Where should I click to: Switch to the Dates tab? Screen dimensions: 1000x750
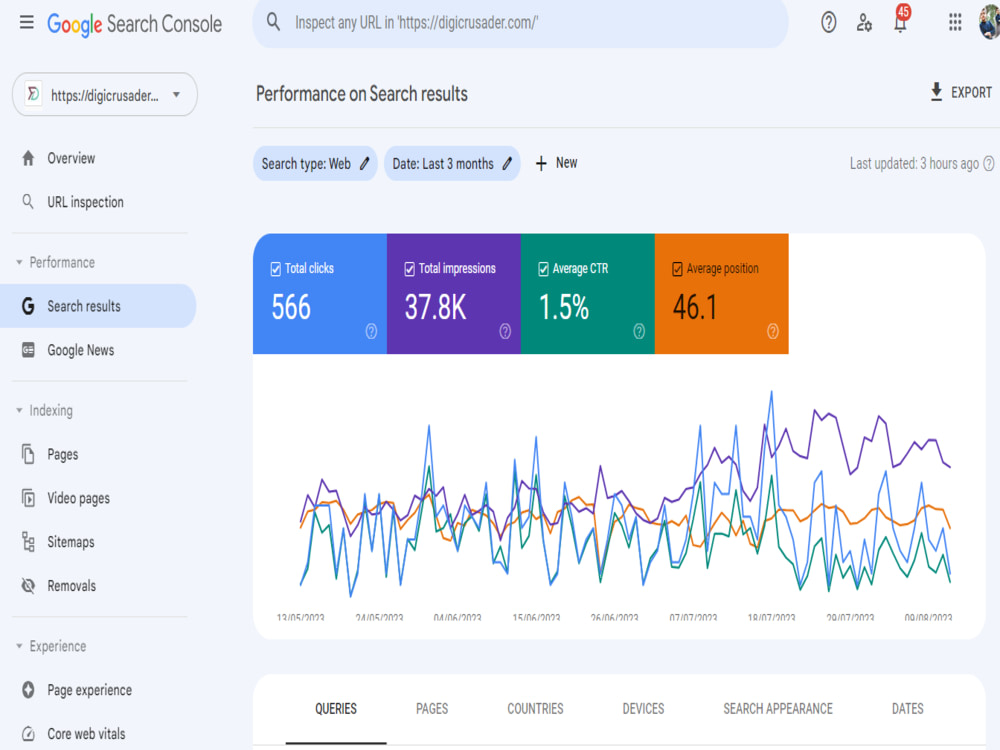908,709
